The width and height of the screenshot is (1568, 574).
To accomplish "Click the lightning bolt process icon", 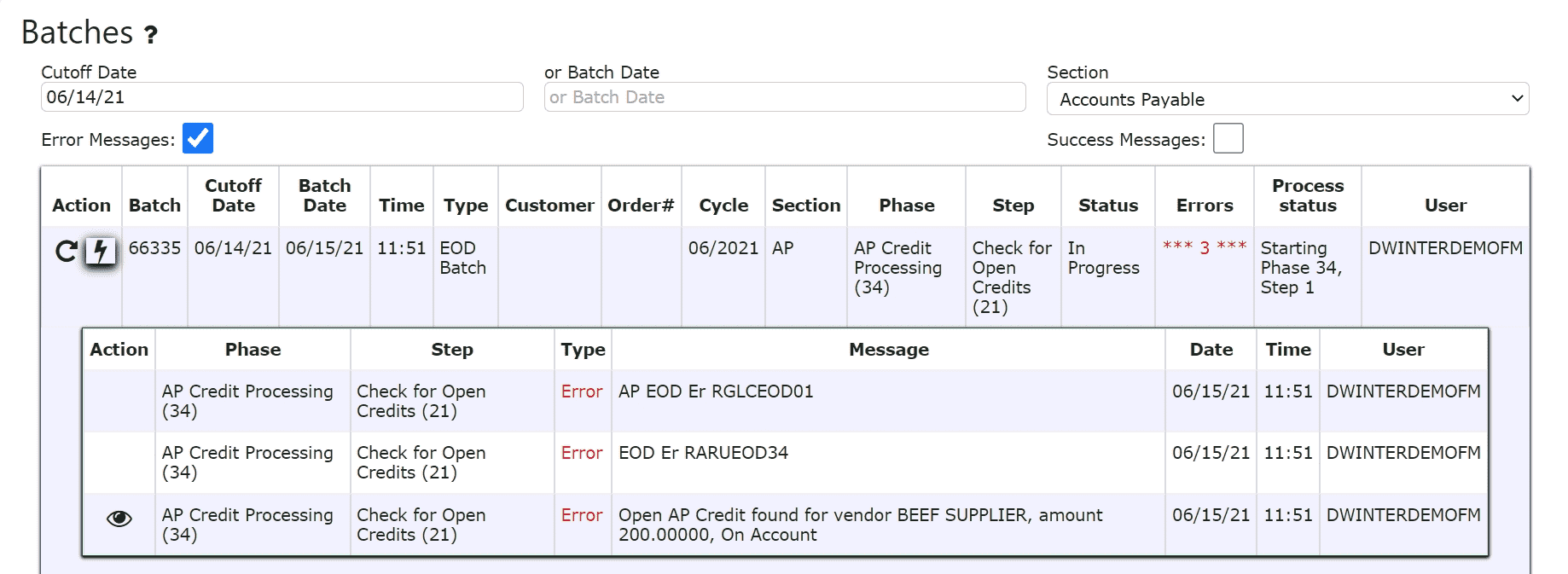I will pyautogui.click(x=101, y=252).
